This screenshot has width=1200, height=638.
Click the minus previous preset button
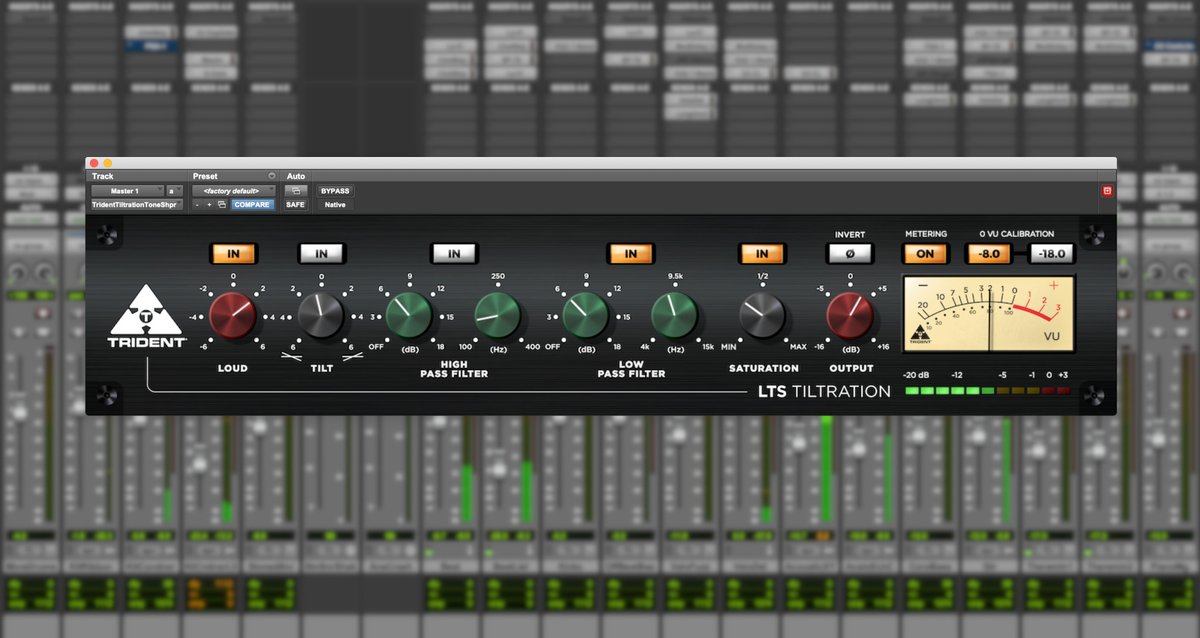(197, 205)
